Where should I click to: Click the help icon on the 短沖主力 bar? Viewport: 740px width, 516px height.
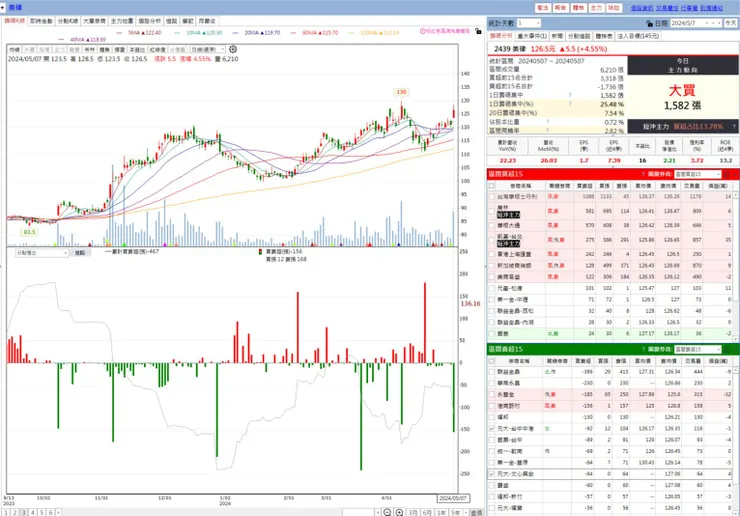coord(734,127)
